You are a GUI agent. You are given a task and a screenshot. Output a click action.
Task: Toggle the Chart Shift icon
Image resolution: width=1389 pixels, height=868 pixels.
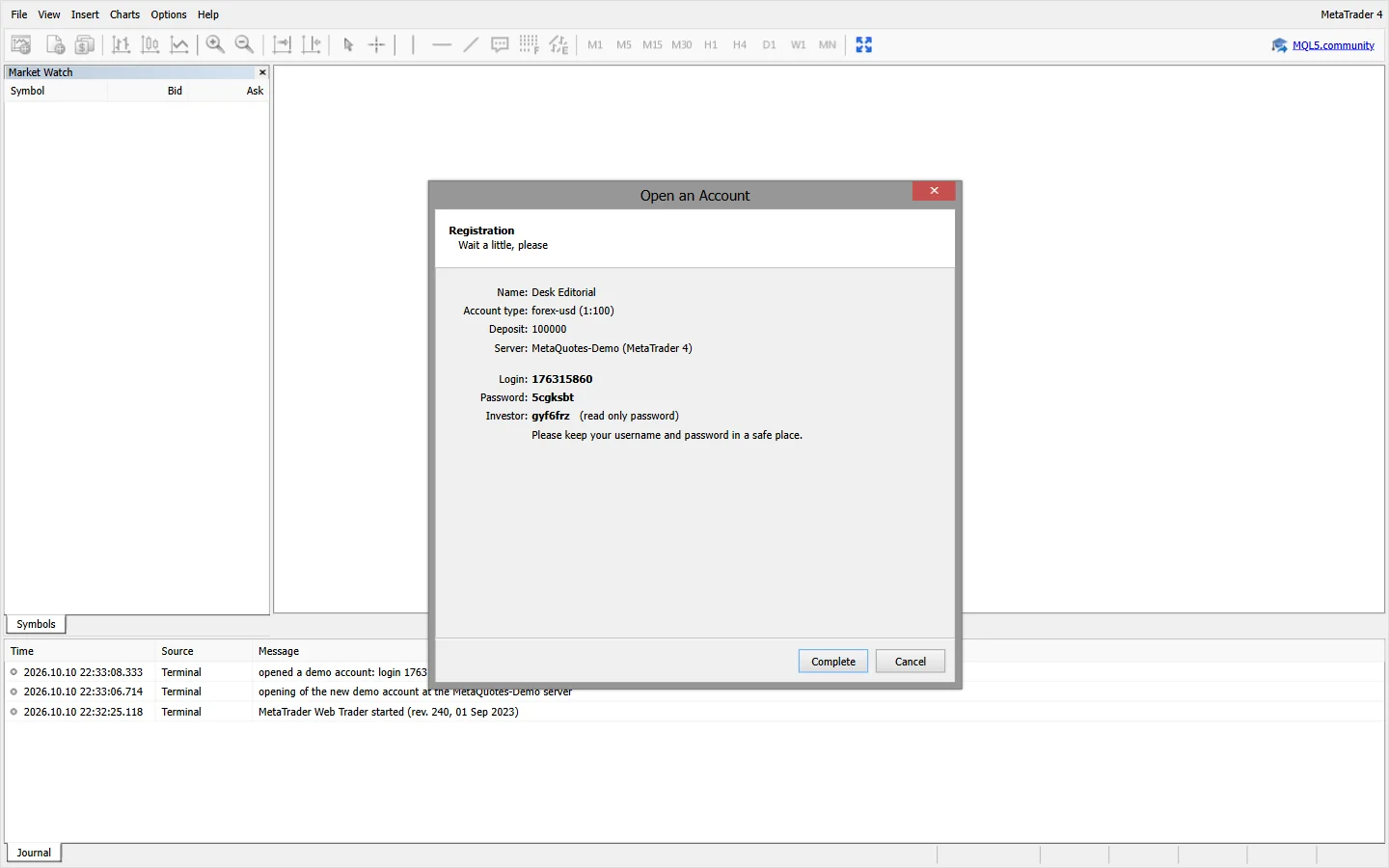(312, 44)
